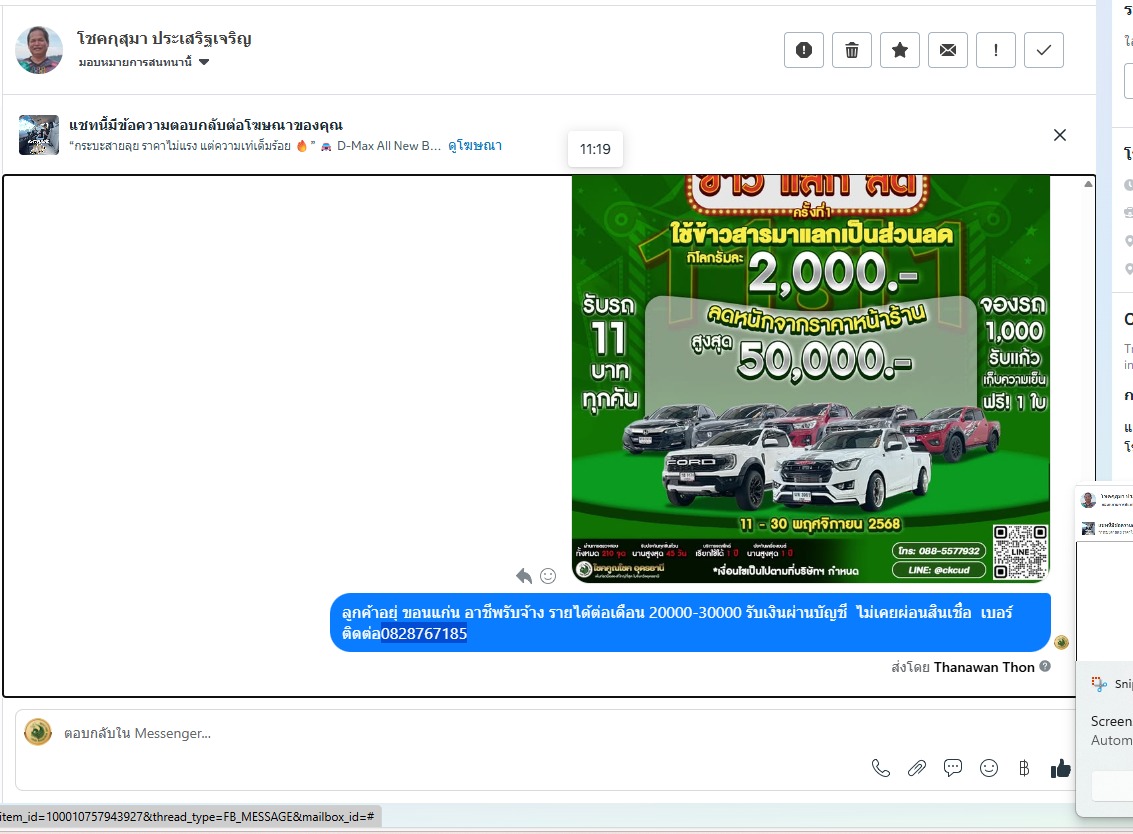
Task: Type in the Messenger reply field
Action: [x=450, y=733]
